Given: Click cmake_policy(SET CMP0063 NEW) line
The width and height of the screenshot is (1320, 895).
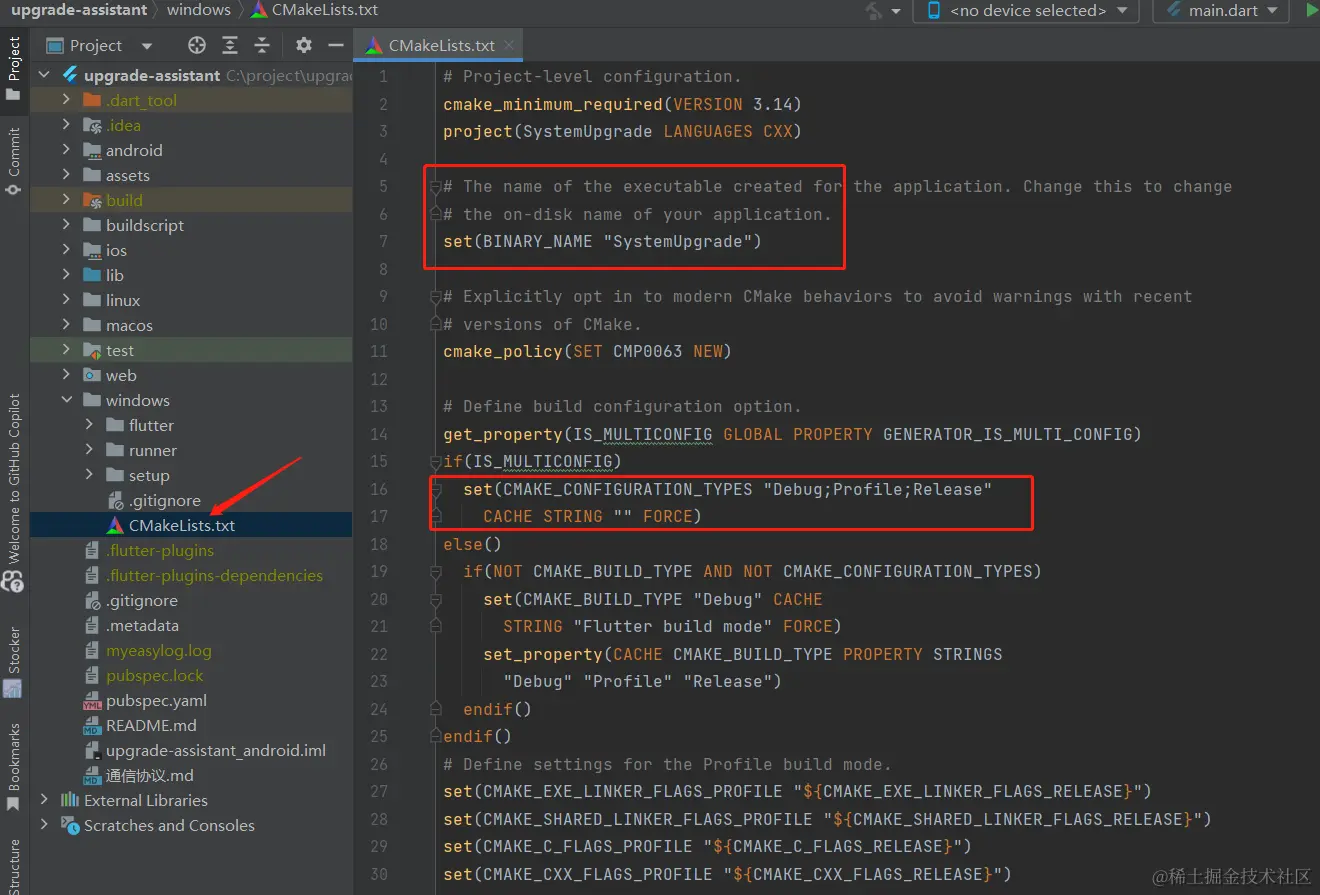Looking at the screenshot, I should (587, 351).
